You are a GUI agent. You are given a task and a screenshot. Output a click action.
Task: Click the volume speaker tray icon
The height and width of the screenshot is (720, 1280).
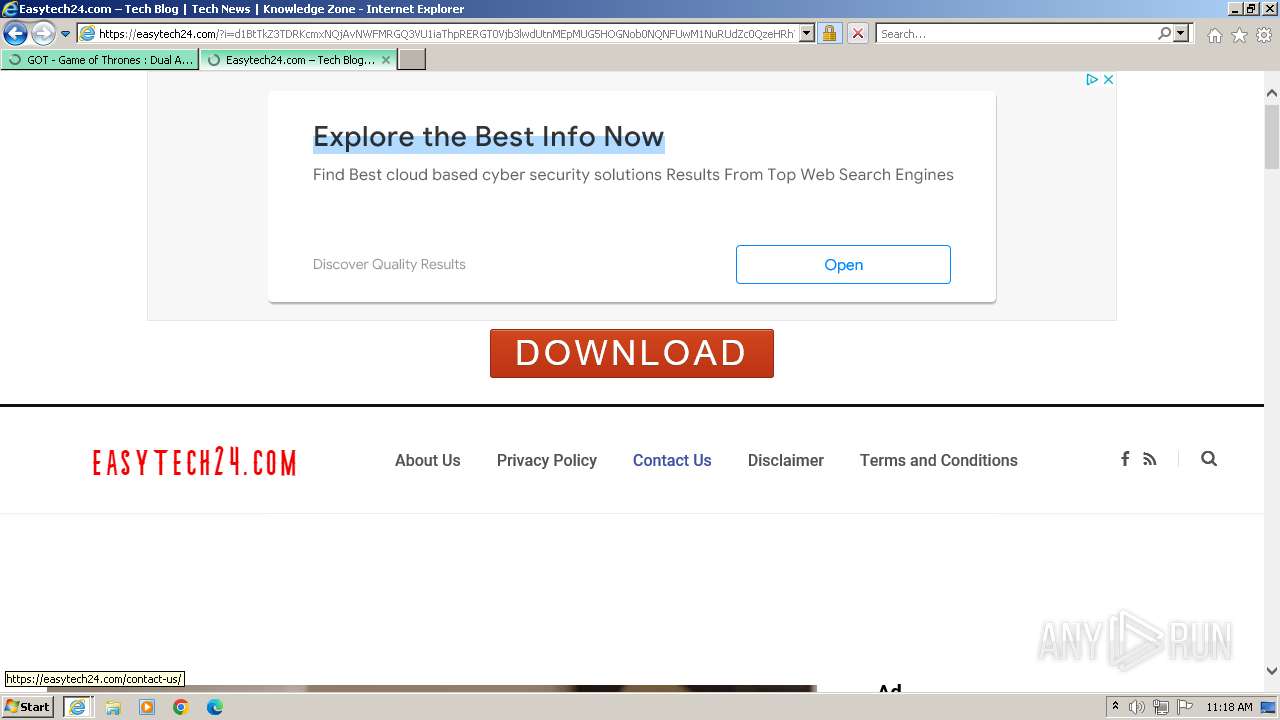[x=1137, y=707]
